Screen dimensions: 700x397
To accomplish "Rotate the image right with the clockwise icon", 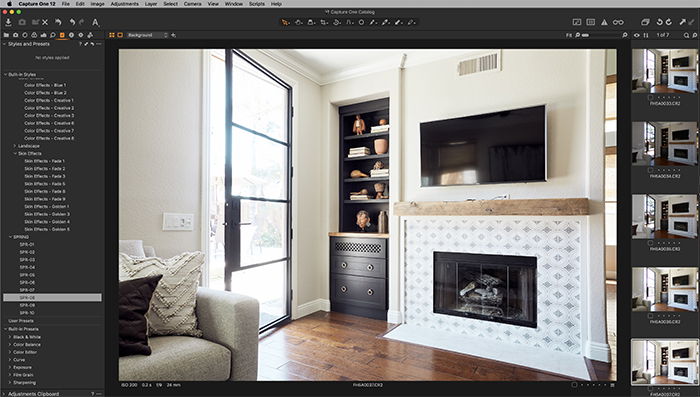I will 668,22.
